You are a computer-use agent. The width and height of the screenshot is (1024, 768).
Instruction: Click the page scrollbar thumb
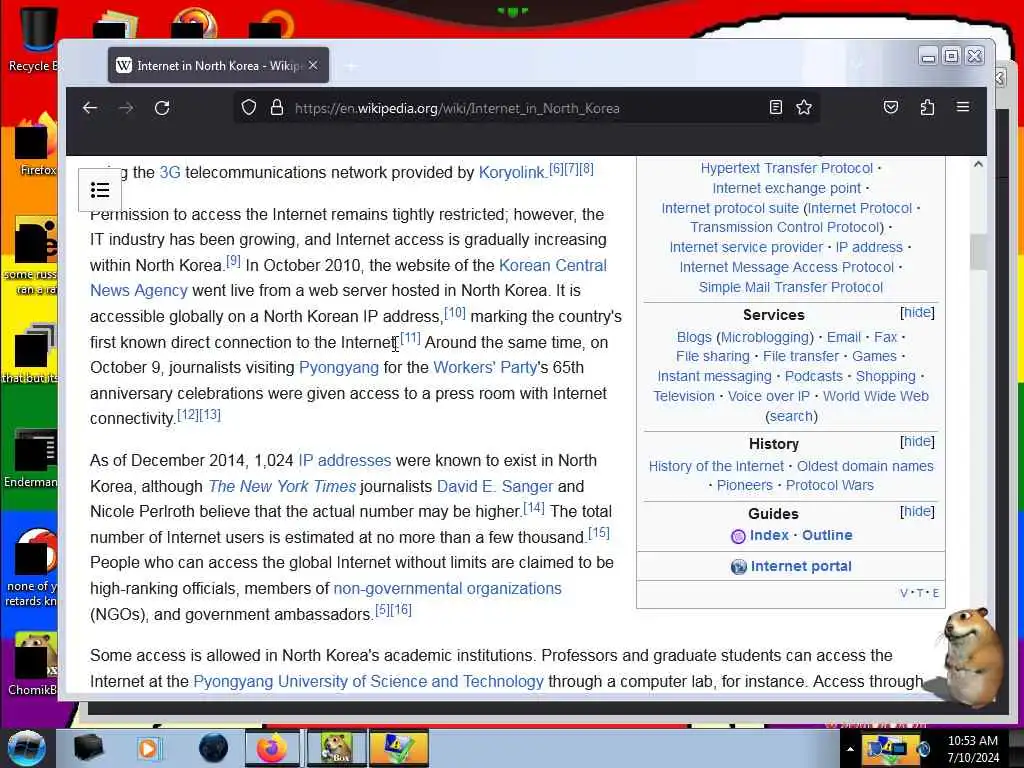pyautogui.click(x=978, y=251)
